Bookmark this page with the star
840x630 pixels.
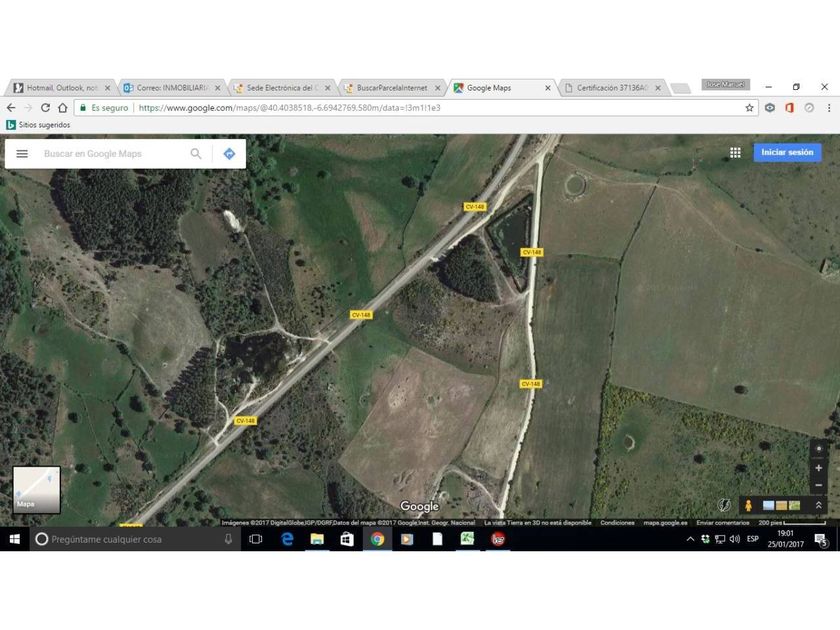(749, 108)
